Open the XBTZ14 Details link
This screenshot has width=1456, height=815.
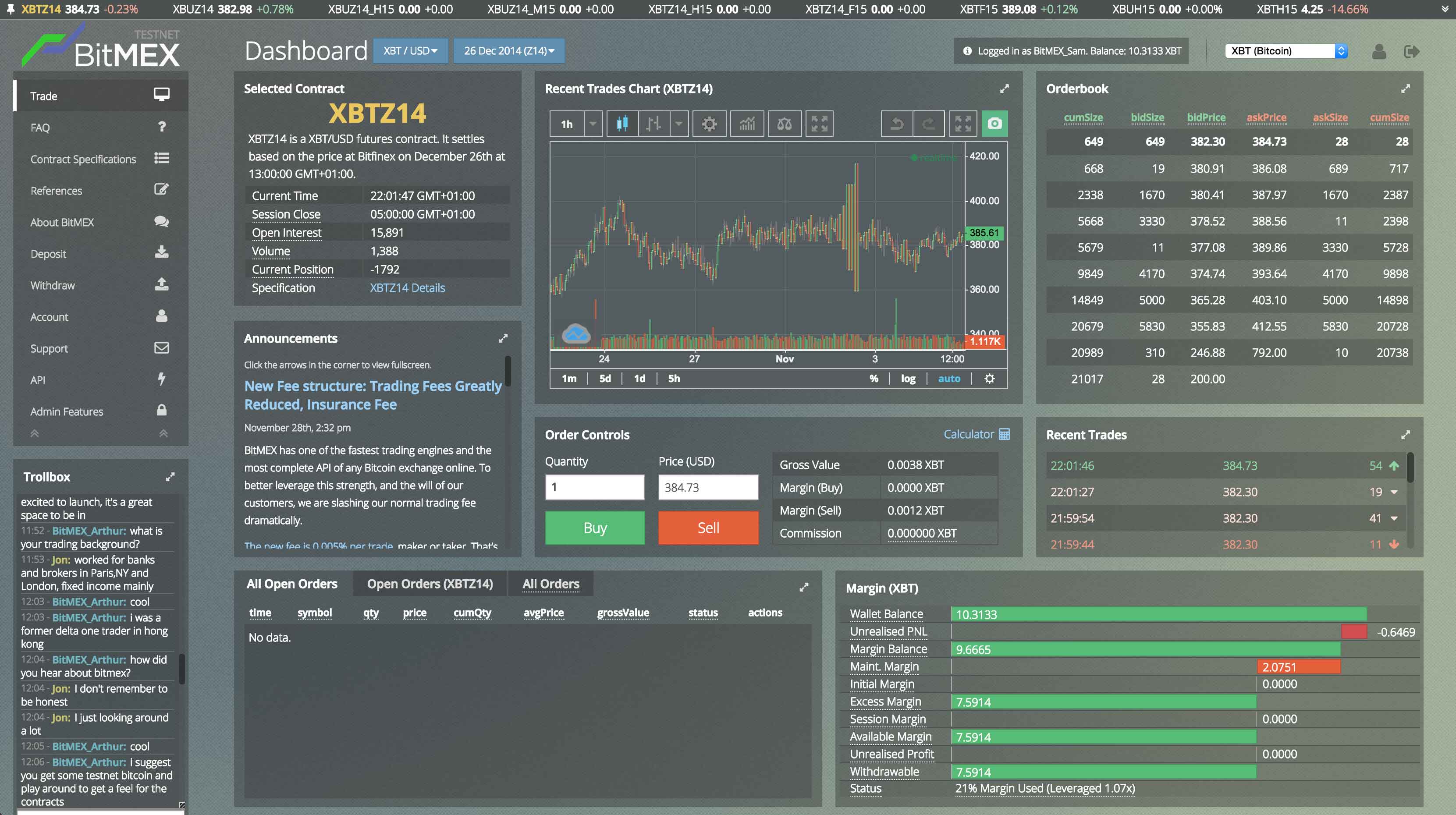(x=407, y=288)
